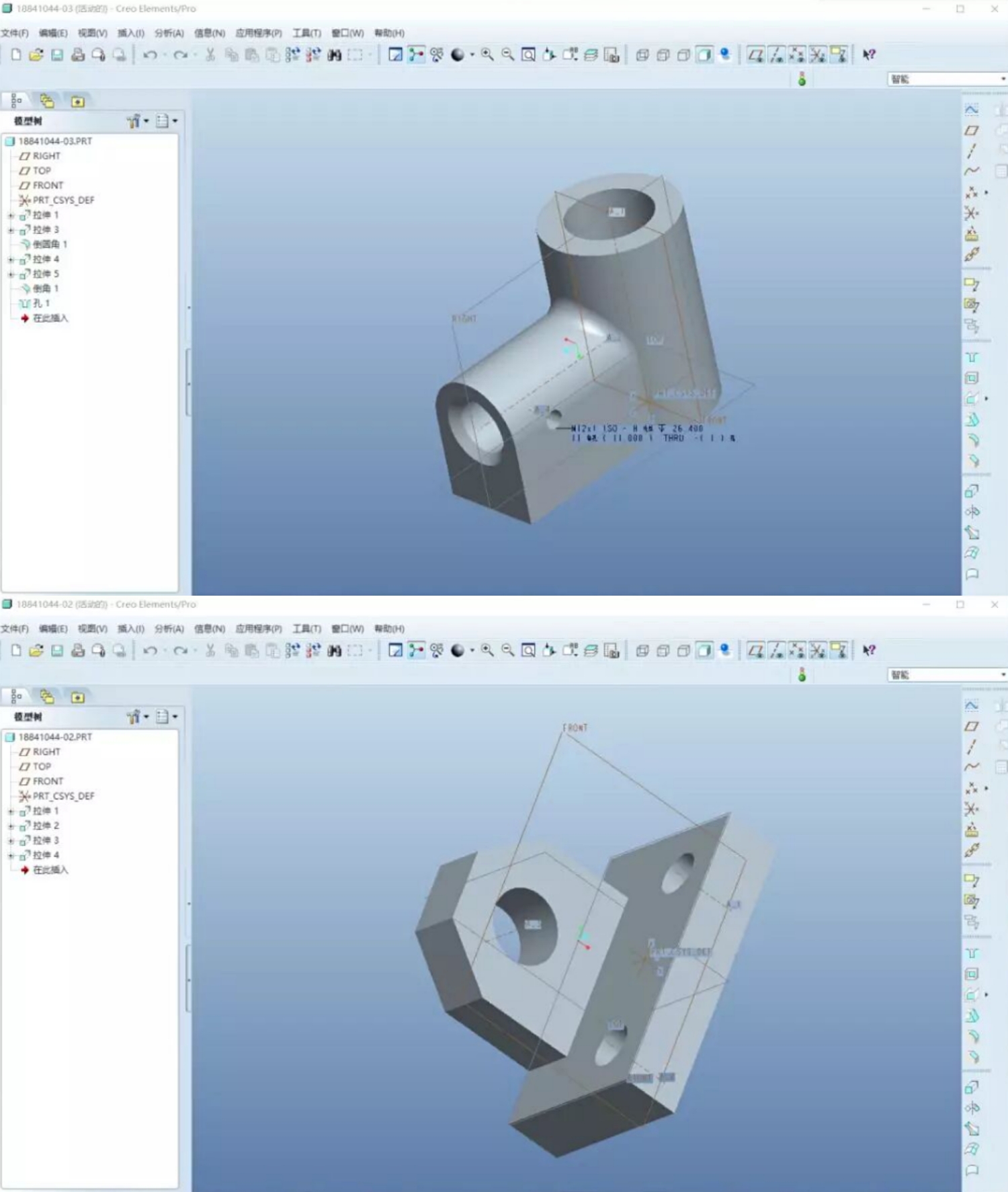Screen dimensions: 1008x1192
Task: Toggle coordinate system display in the top window
Action: (818, 55)
